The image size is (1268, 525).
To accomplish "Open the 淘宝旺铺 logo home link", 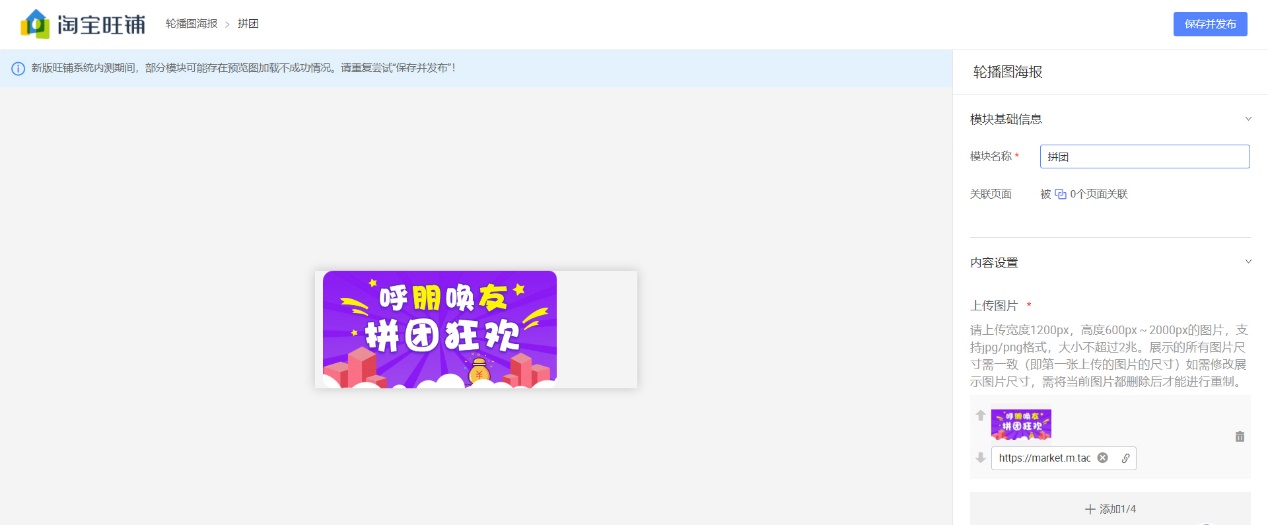I will (x=82, y=23).
